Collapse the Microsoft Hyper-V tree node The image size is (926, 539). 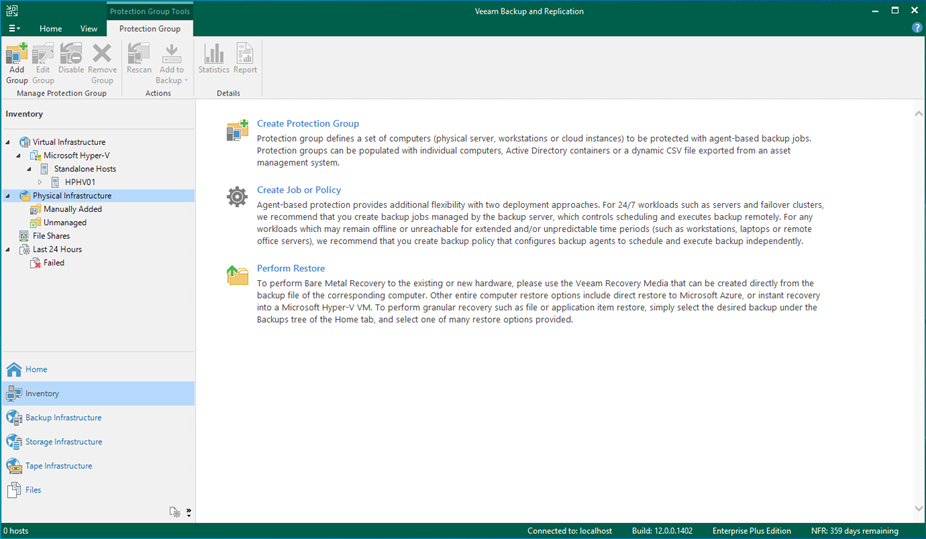[x=19, y=156]
